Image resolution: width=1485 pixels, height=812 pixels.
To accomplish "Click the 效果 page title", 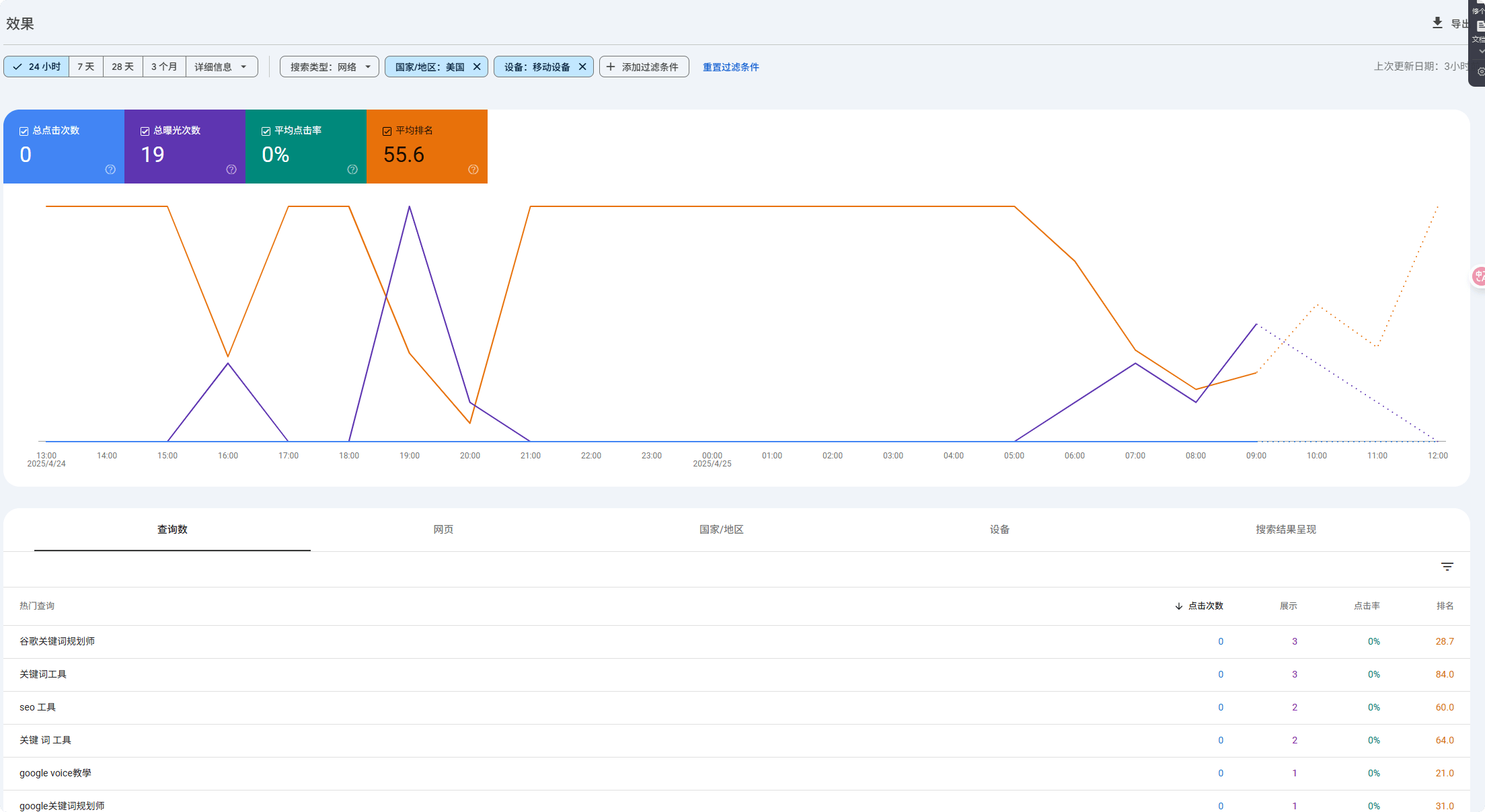I will click(x=20, y=24).
